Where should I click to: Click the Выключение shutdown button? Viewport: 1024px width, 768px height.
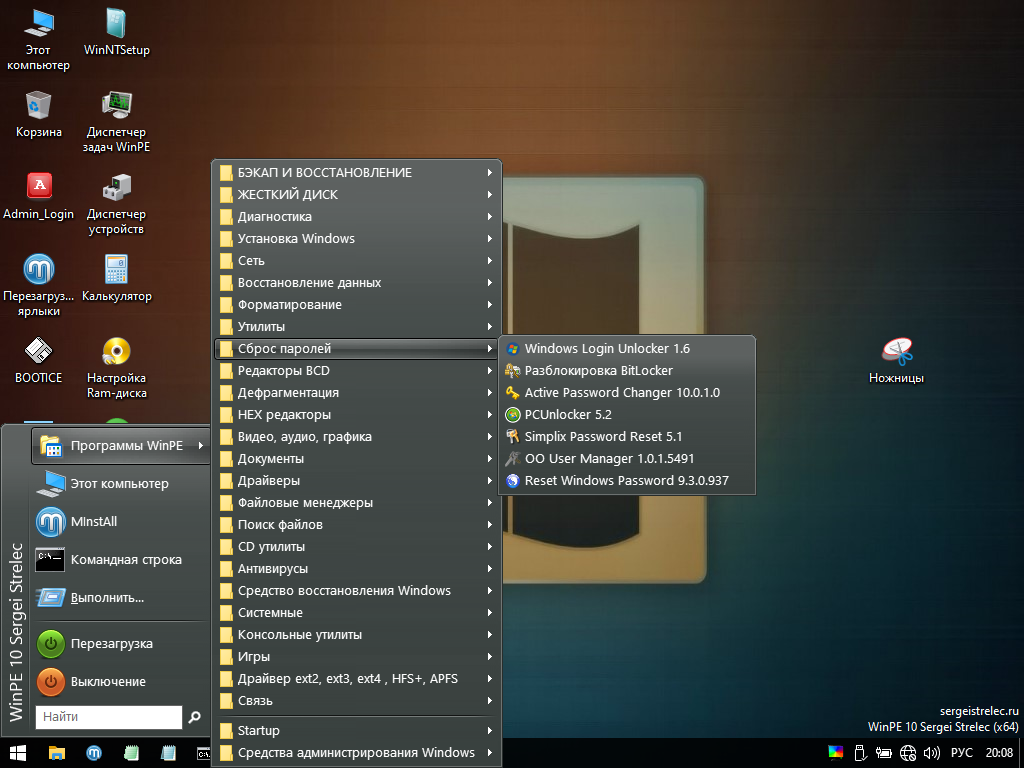pyautogui.click(x=121, y=682)
